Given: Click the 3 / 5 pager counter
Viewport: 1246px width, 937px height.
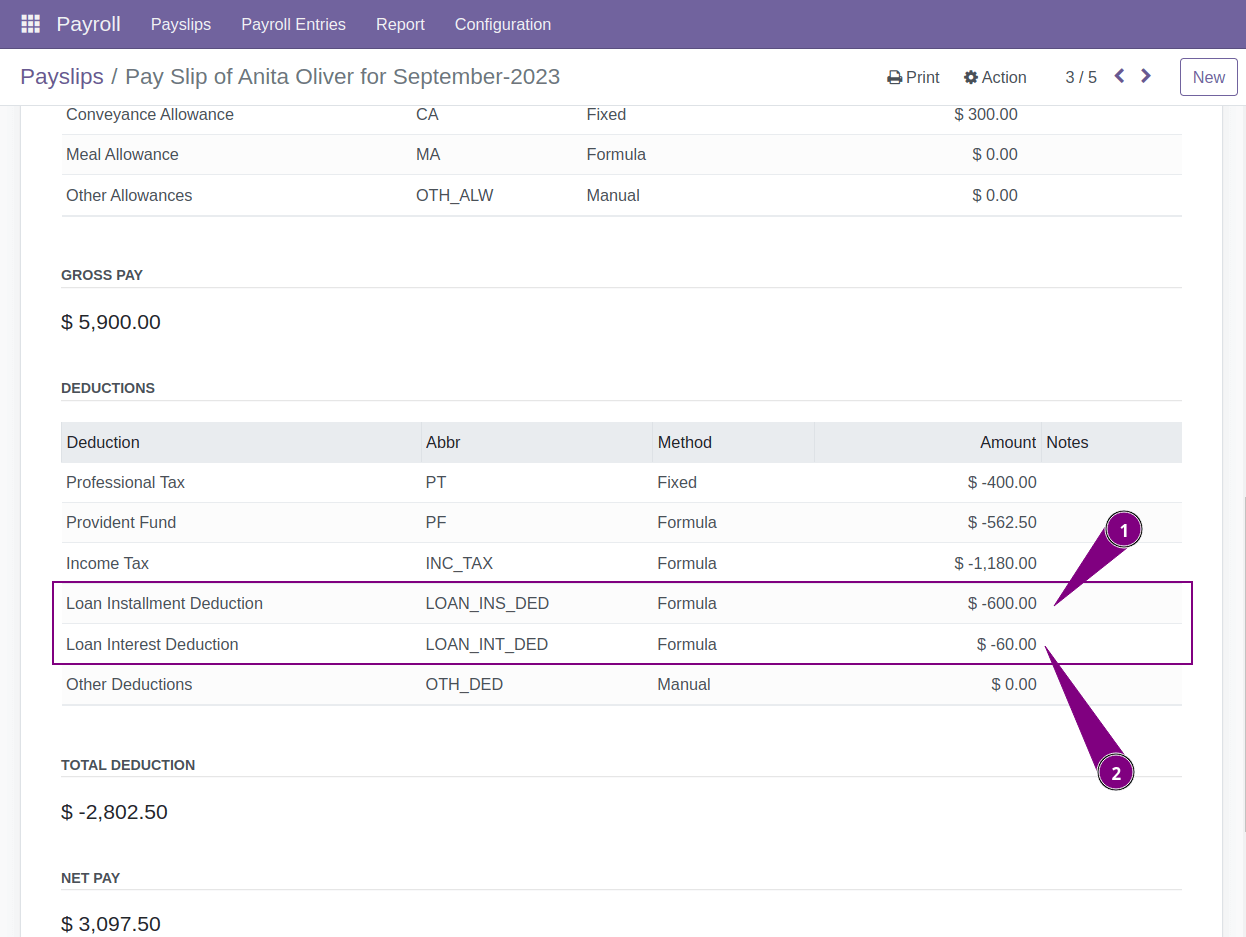Looking at the screenshot, I should pyautogui.click(x=1080, y=78).
